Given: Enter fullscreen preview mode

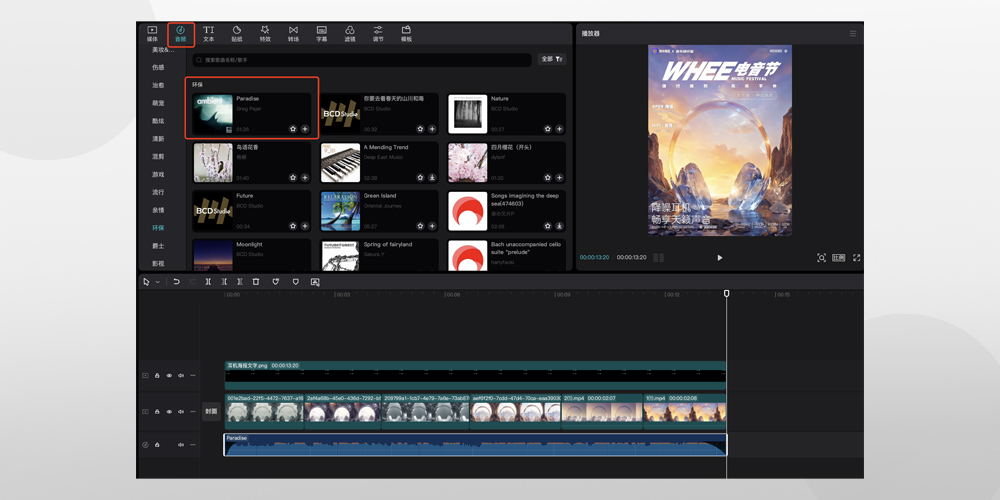Looking at the screenshot, I should coord(857,258).
